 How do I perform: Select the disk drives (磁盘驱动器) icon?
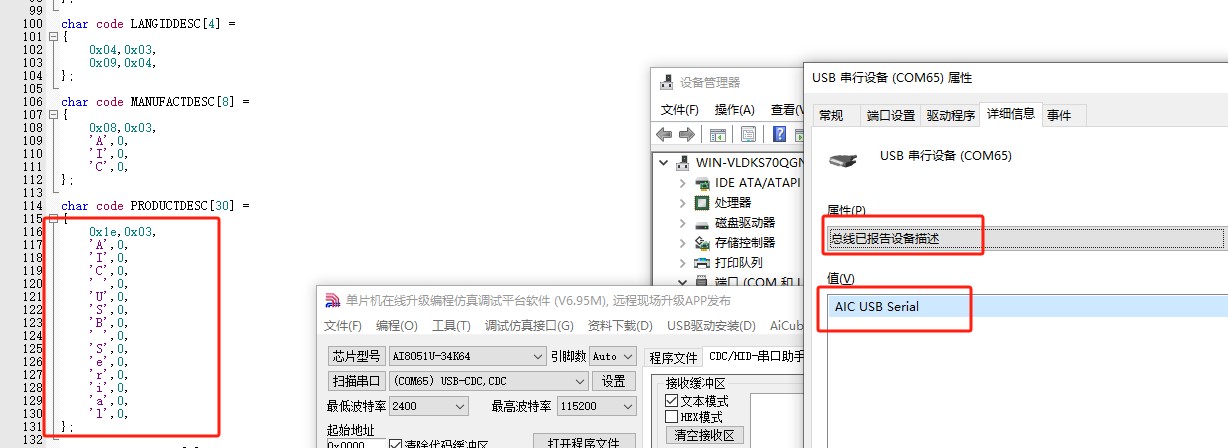pyautogui.click(x=704, y=223)
